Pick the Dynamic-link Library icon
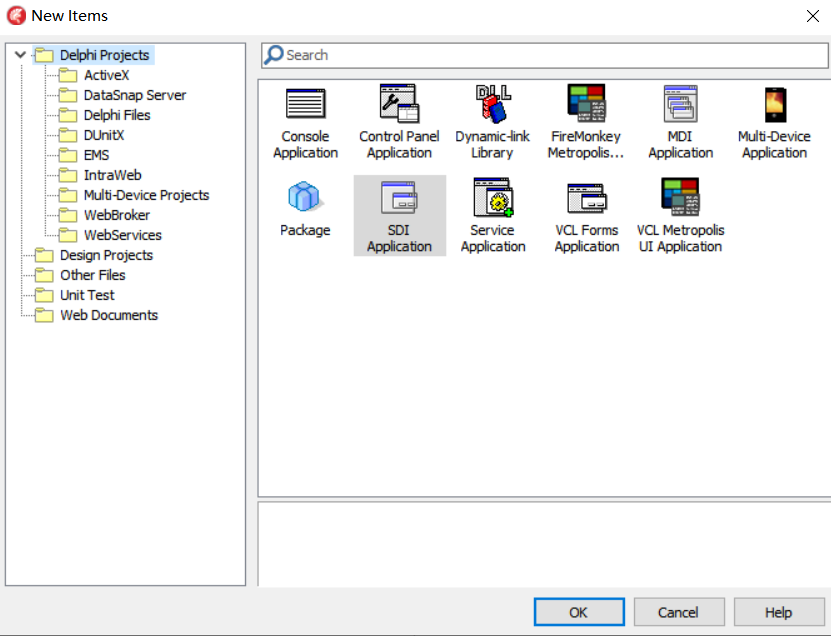 (493, 103)
